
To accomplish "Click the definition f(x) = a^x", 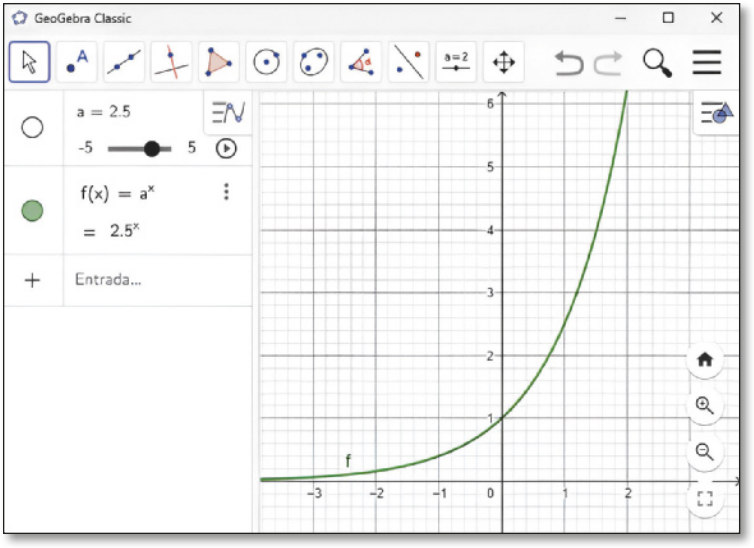I will point(118,193).
